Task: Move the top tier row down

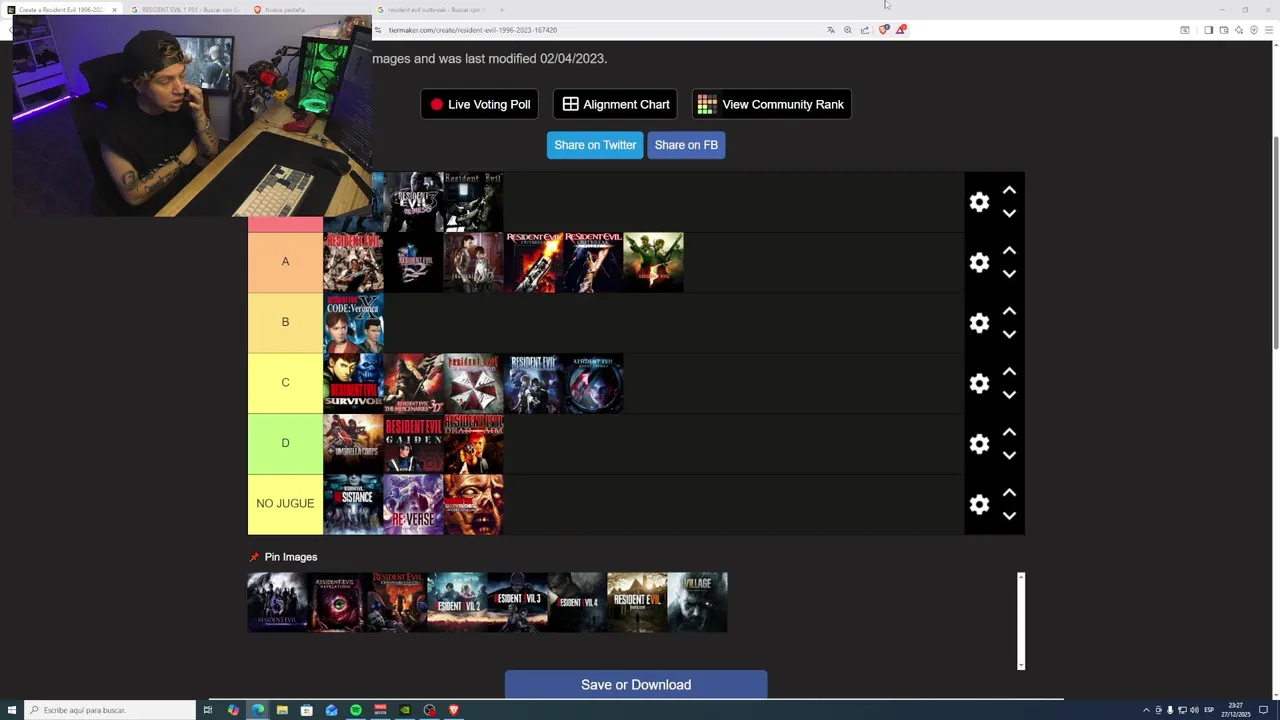Action: (x=1009, y=213)
